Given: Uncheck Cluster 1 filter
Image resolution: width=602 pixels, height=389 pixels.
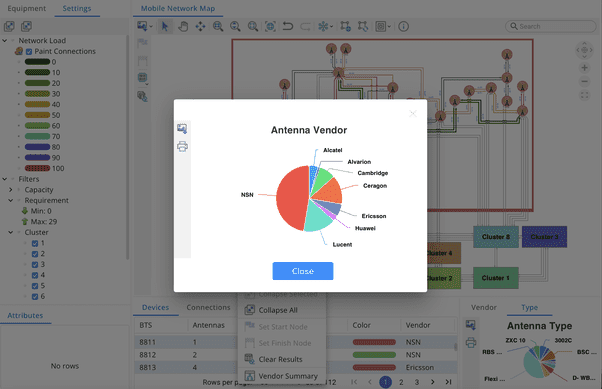Looking at the screenshot, I should click(x=35, y=243).
